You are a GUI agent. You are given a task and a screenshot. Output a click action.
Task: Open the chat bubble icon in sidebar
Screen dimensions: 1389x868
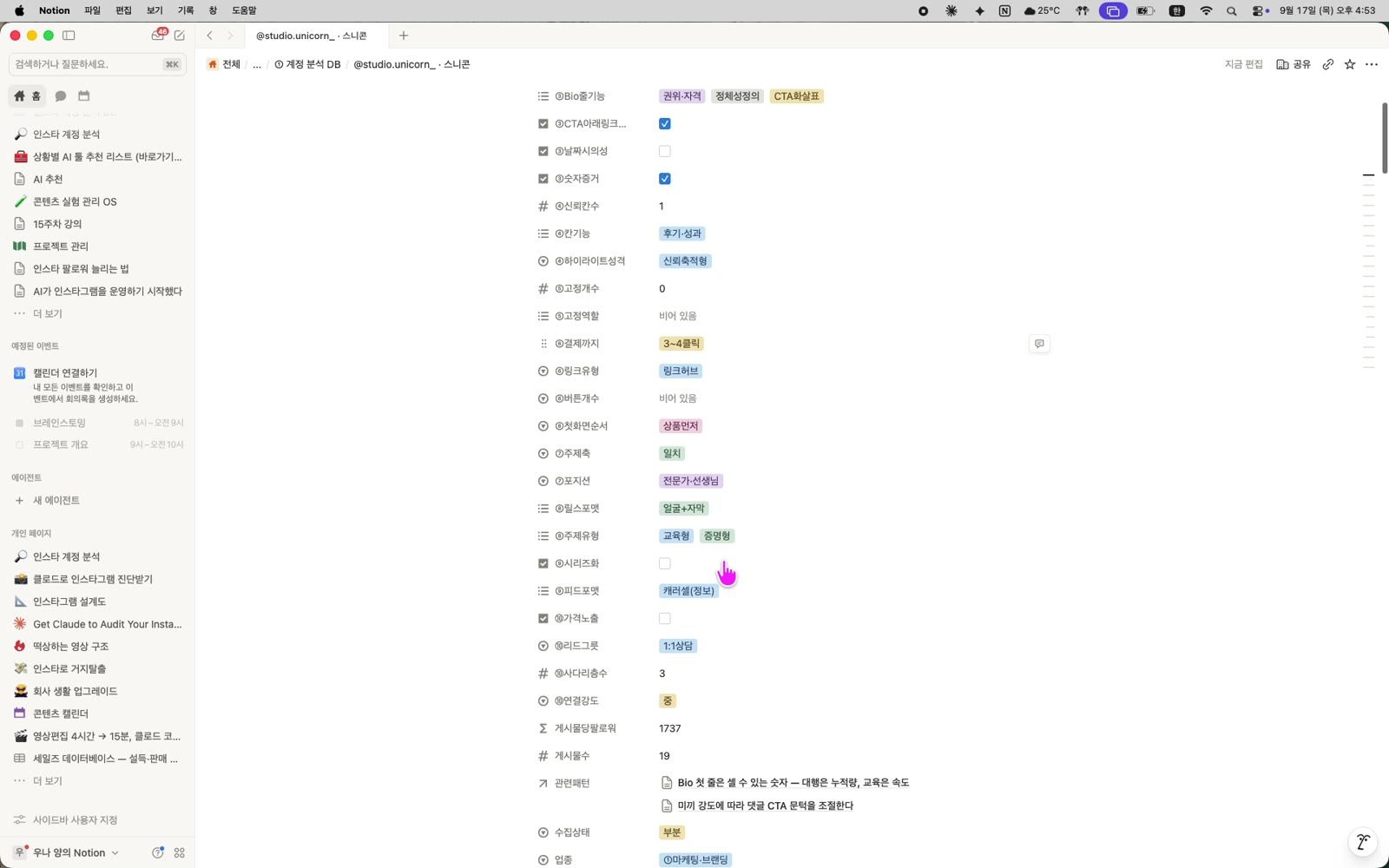click(x=61, y=95)
